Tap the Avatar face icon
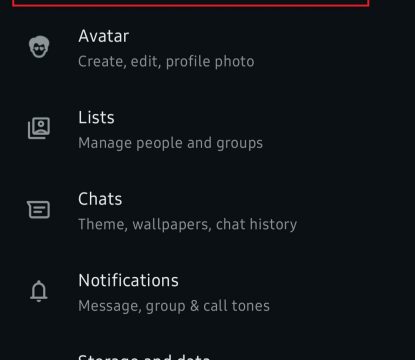The image size is (415, 360). 39,47
